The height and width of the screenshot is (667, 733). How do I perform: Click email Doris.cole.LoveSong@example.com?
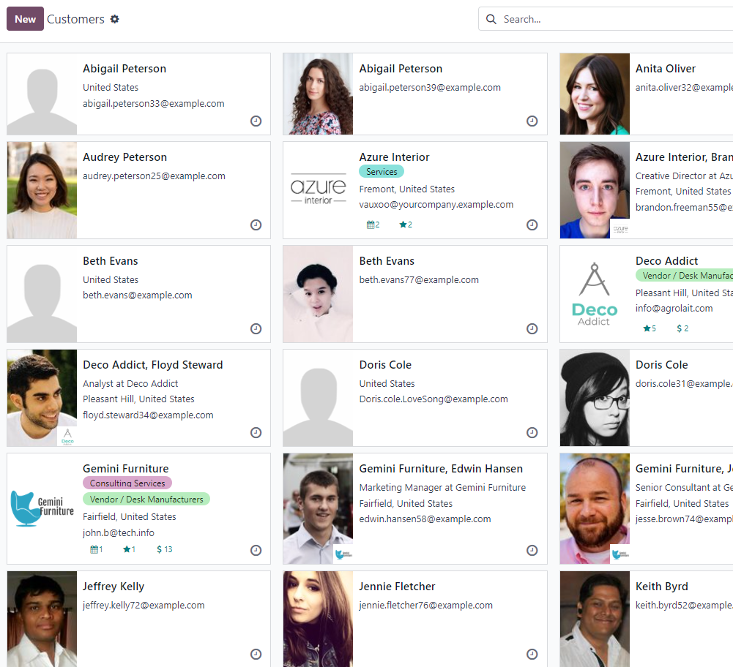pos(433,399)
